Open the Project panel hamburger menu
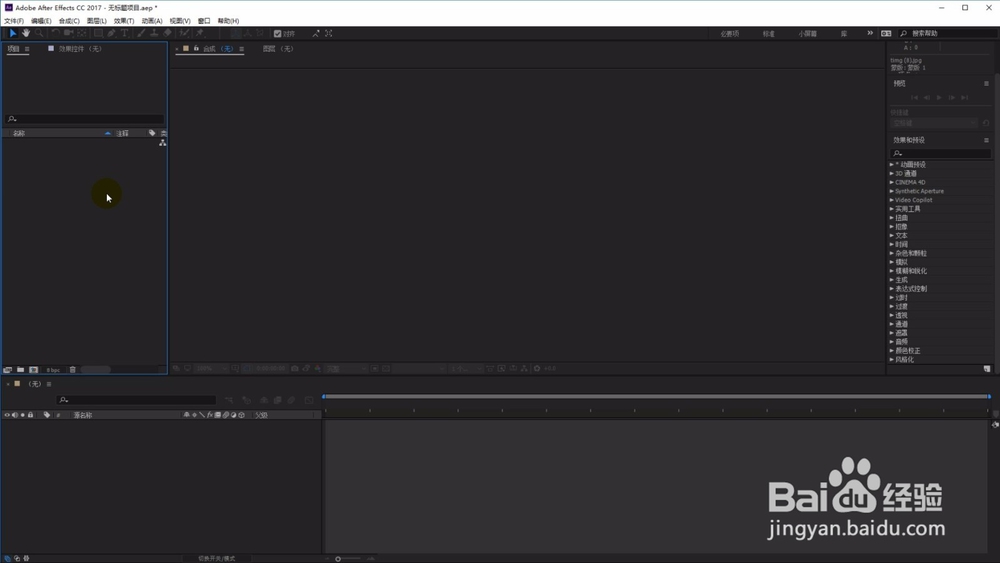 click(27, 49)
